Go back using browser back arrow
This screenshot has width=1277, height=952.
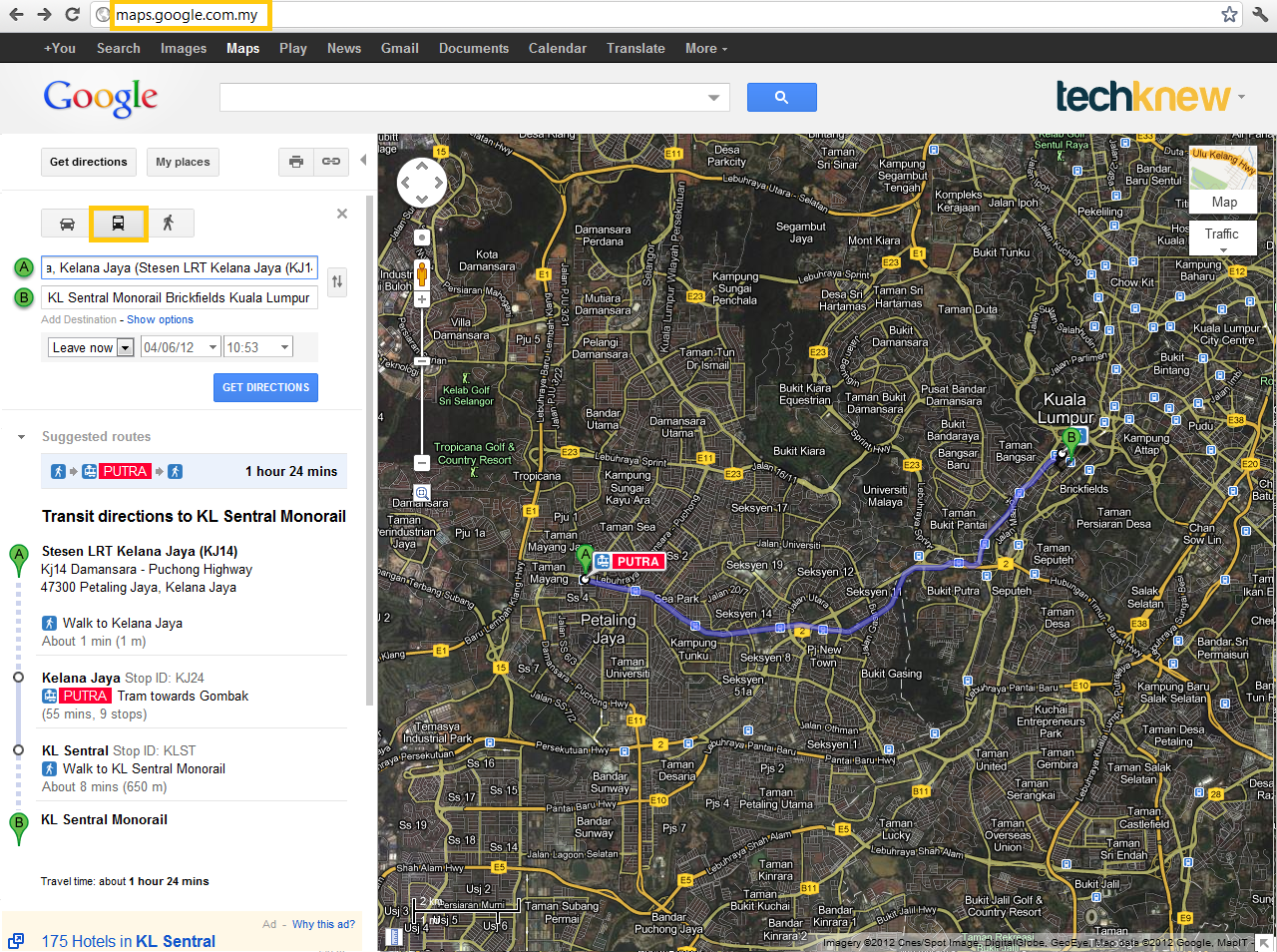16,15
